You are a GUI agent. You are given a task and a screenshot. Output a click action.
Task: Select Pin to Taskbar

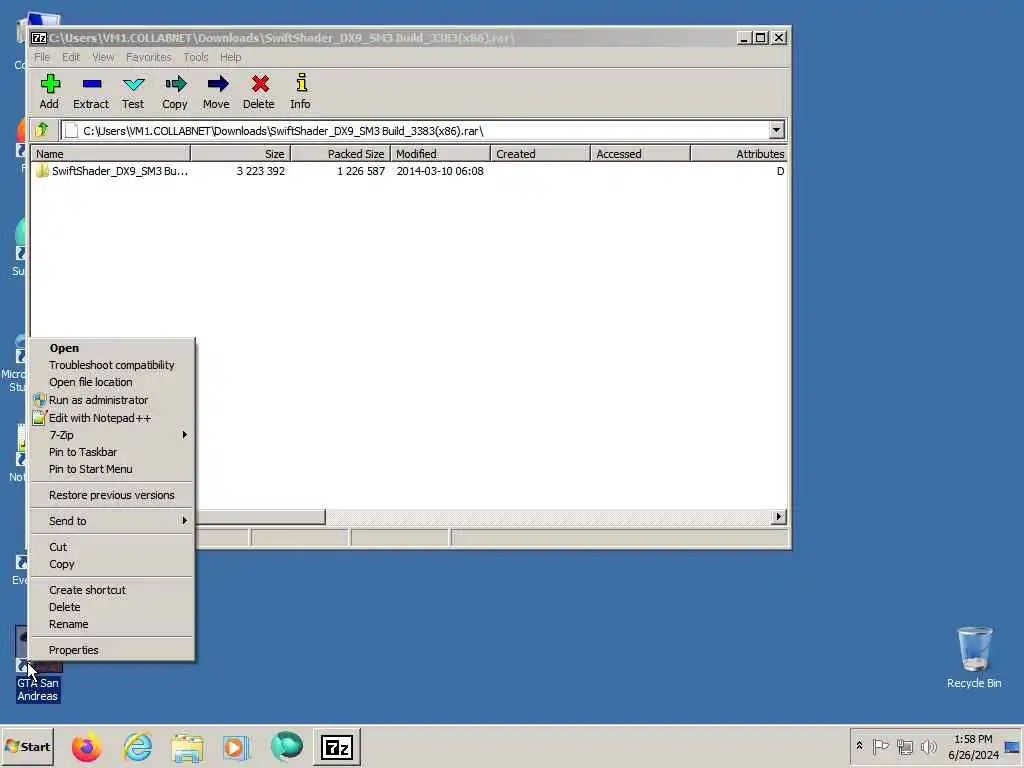click(x=112, y=452)
